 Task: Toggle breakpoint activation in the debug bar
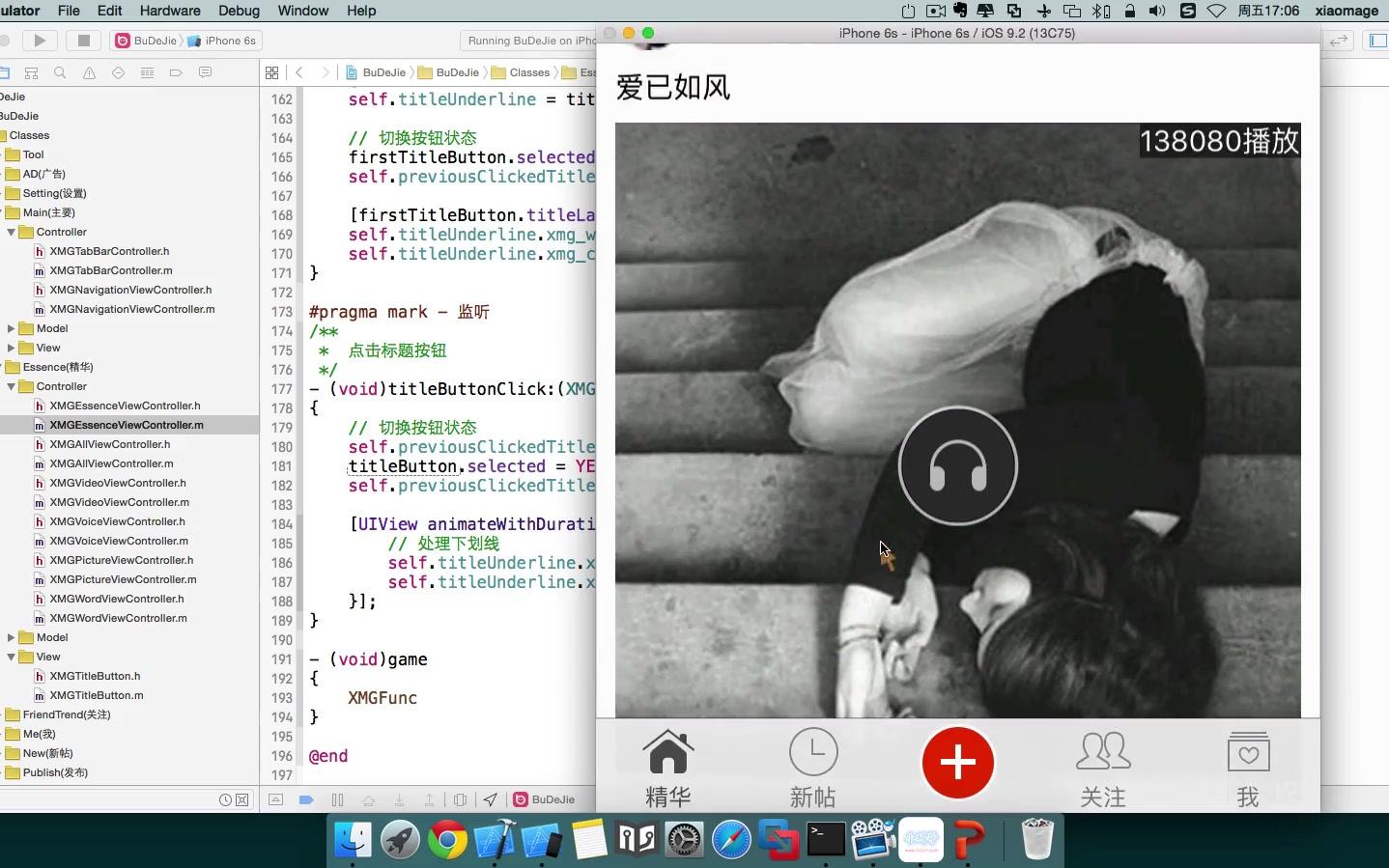(307, 799)
